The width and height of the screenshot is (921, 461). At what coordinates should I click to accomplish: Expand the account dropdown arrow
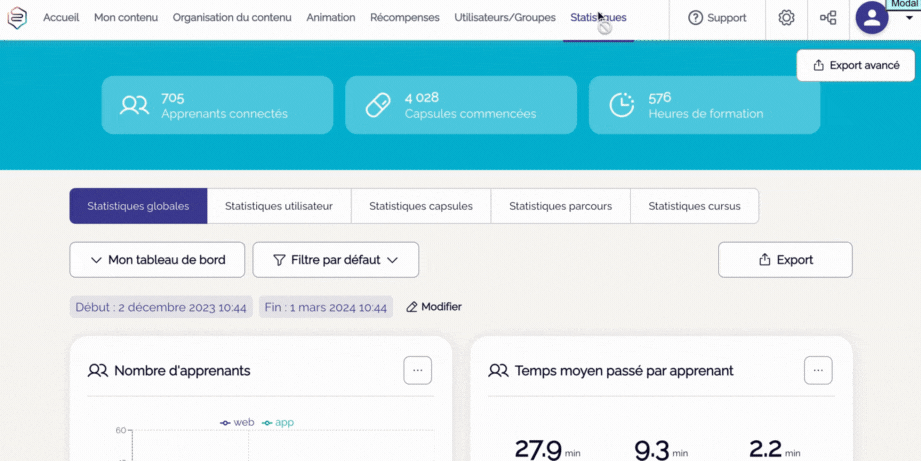(909, 18)
